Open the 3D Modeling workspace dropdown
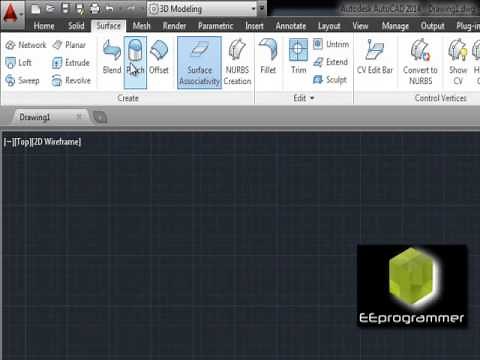The image size is (480, 360). (x=203, y=9)
